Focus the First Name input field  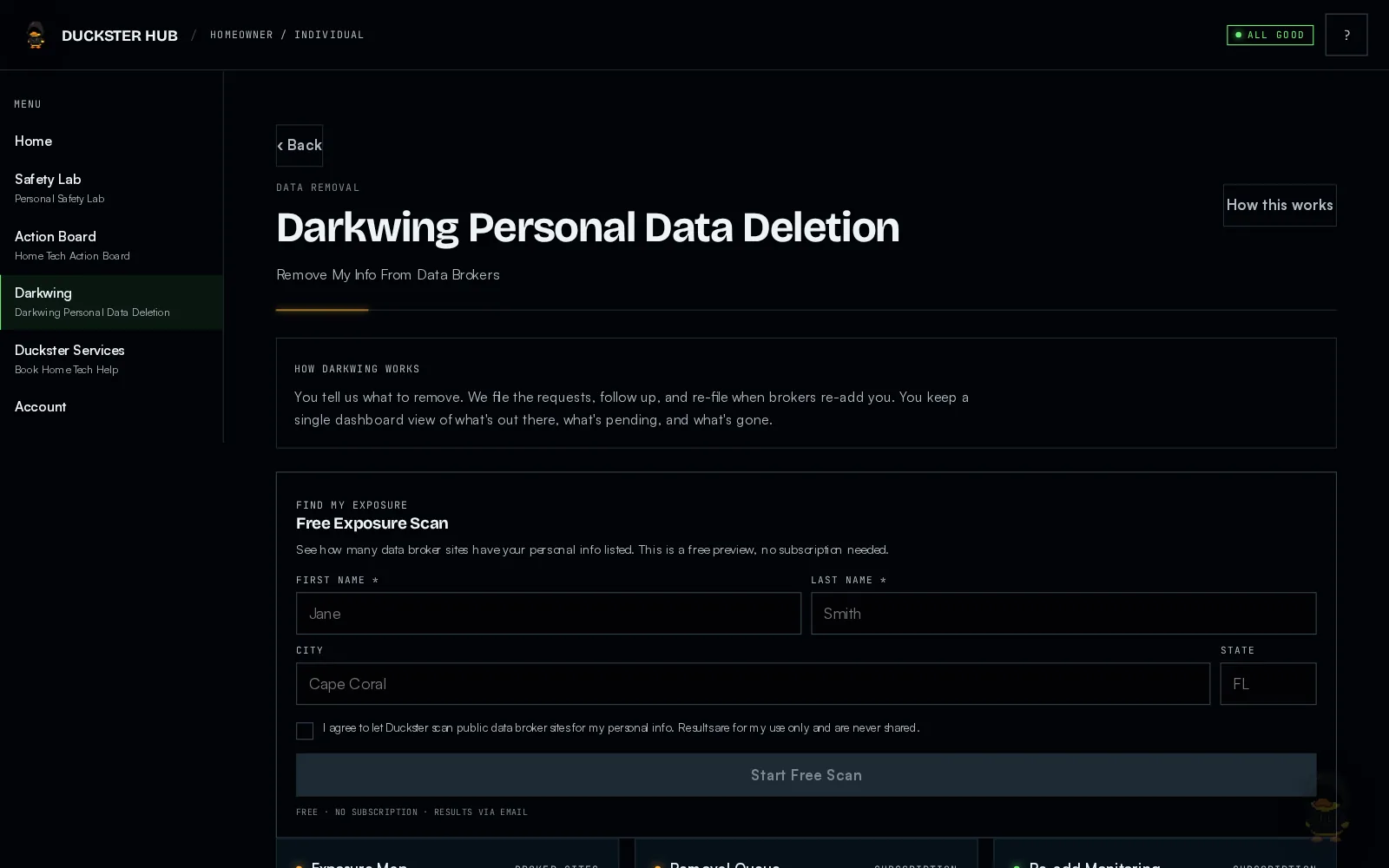tap(549, 614)
